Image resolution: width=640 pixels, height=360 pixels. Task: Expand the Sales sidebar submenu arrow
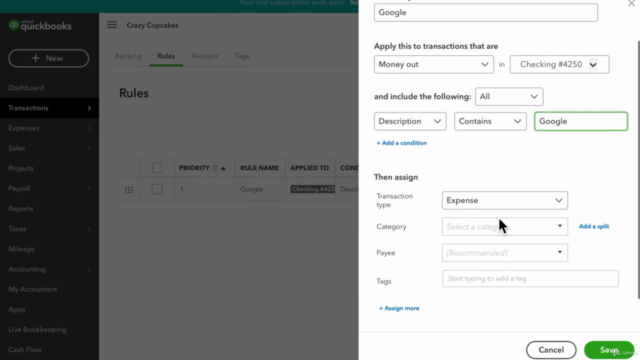89,148
